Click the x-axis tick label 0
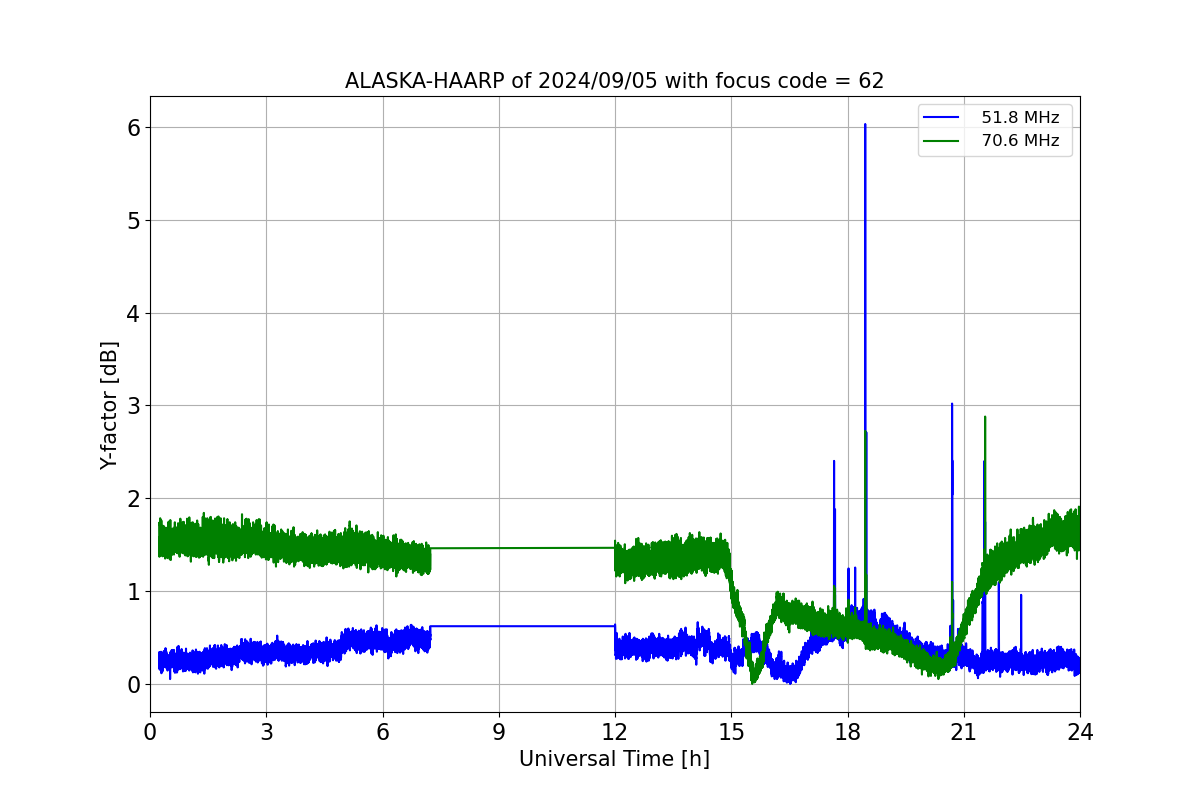The height and width of the screenshot is (800, 1200). pos(150,732)
